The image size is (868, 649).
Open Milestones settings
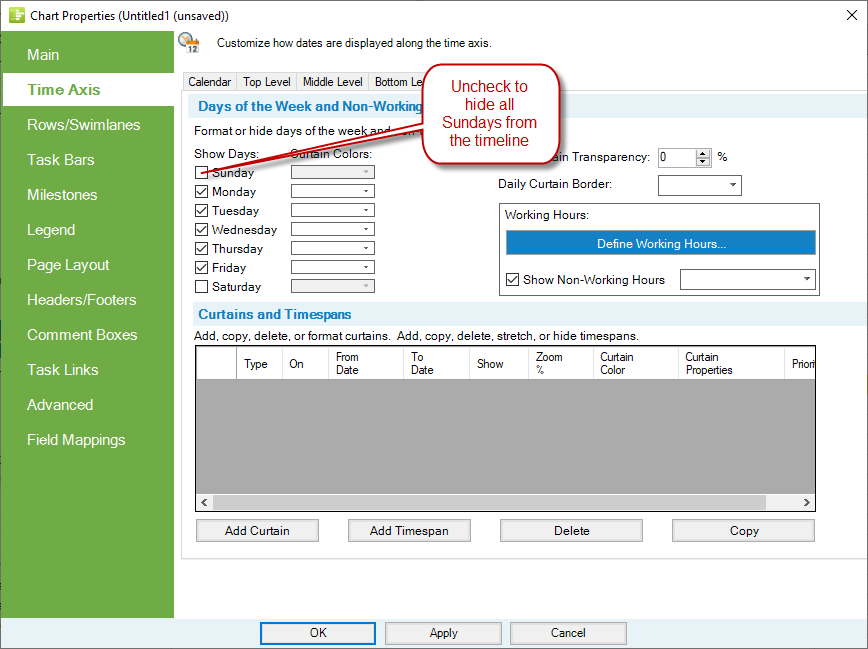87,195
